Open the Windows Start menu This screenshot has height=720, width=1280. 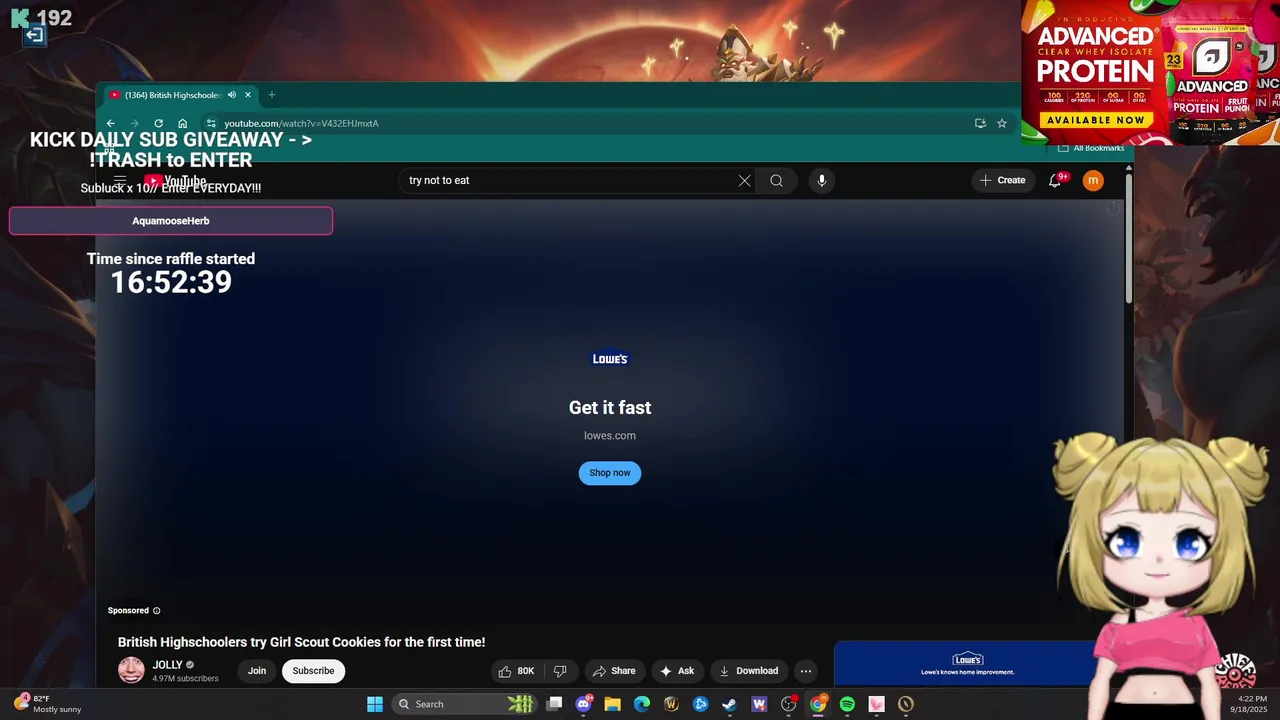pyautogui.click(x=375, y=704)
